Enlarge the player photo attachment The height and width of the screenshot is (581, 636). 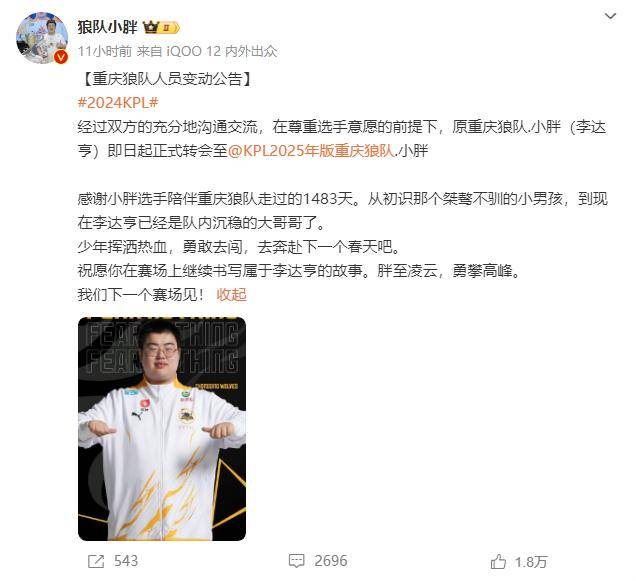pyautogui.click(x=162, y=429)
